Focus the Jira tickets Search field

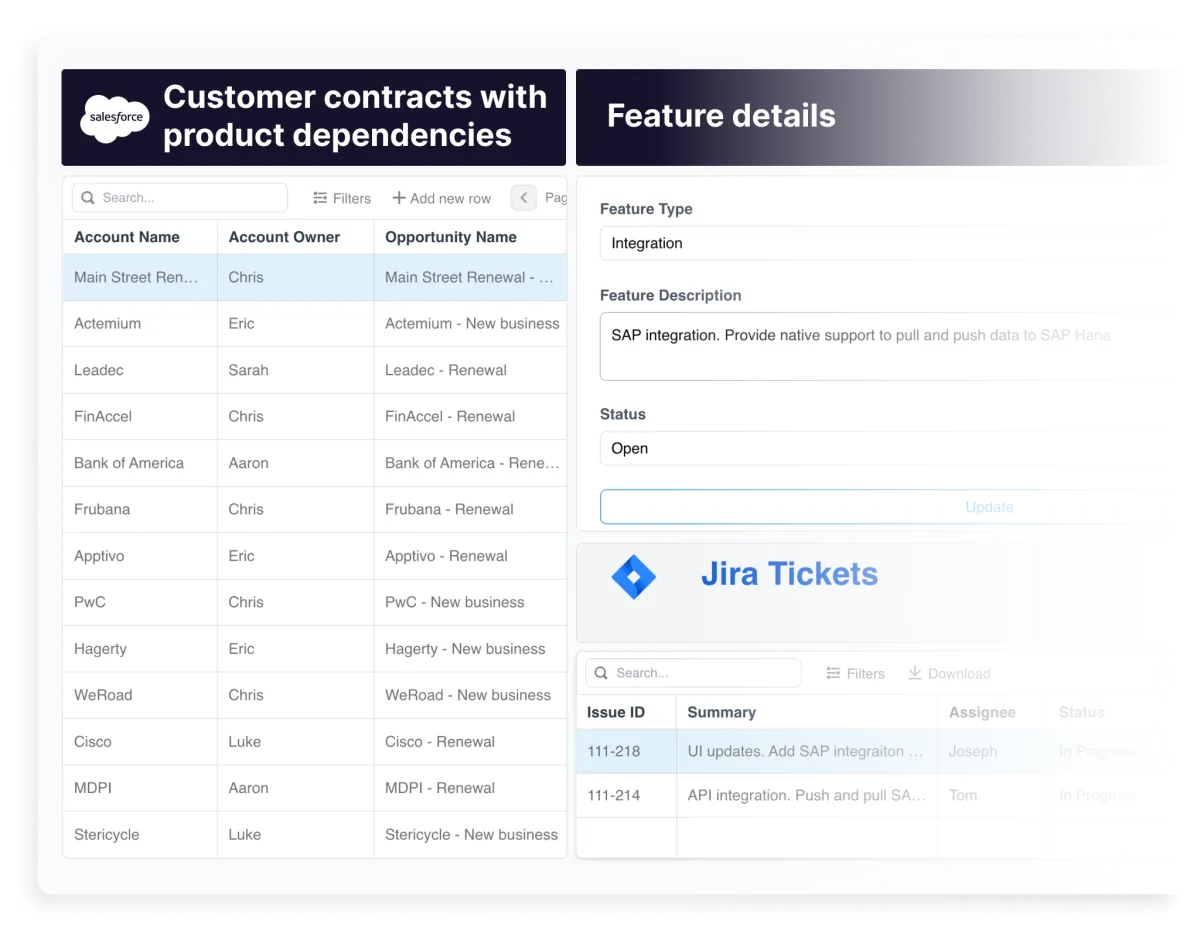point(693,673)
